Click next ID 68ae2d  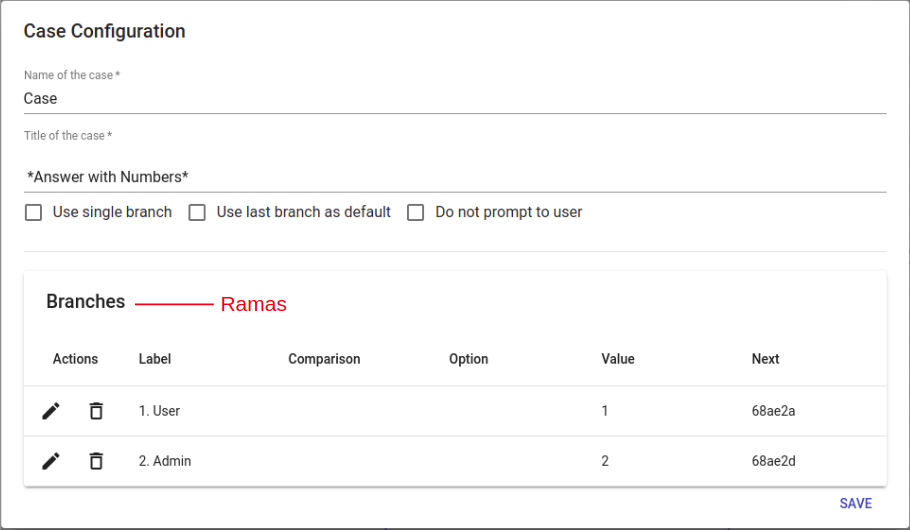click(x=773, y=461)
